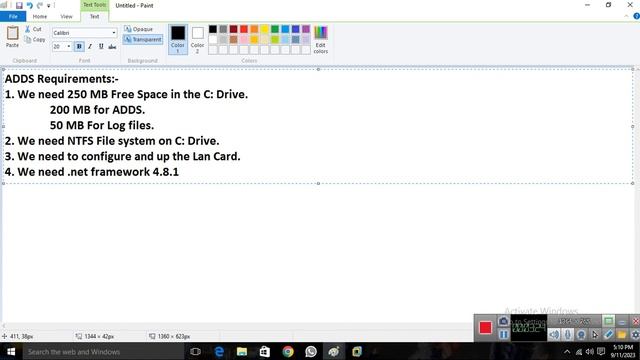Toggle Underline formatting
This screenshot has width=640, height=360.
coord(101,47)
